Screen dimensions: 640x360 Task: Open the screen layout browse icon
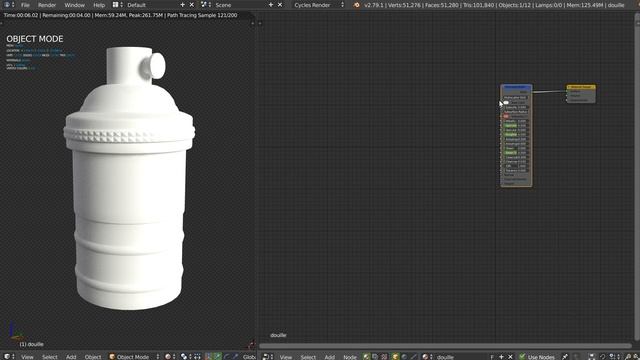[118, 5]
